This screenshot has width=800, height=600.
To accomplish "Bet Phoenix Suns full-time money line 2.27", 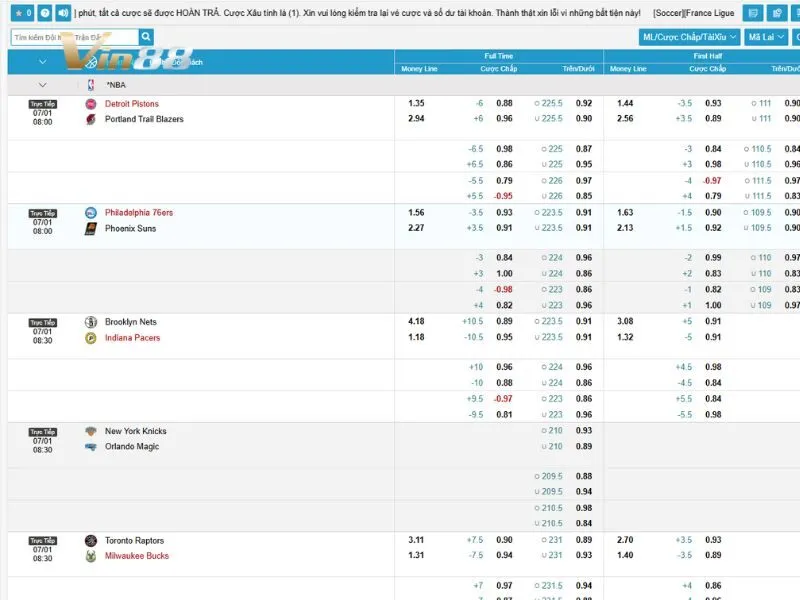I will (x=416, y=228).
